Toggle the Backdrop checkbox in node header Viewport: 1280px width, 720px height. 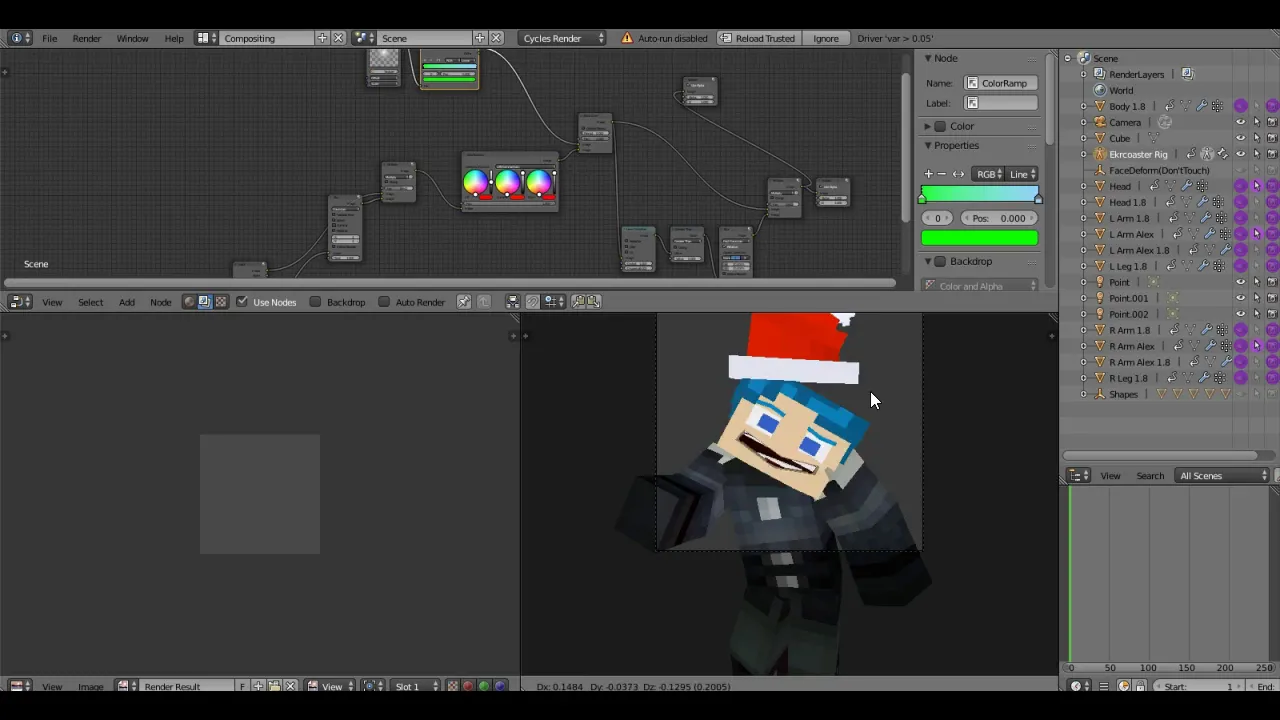click(x=315, y=302)
